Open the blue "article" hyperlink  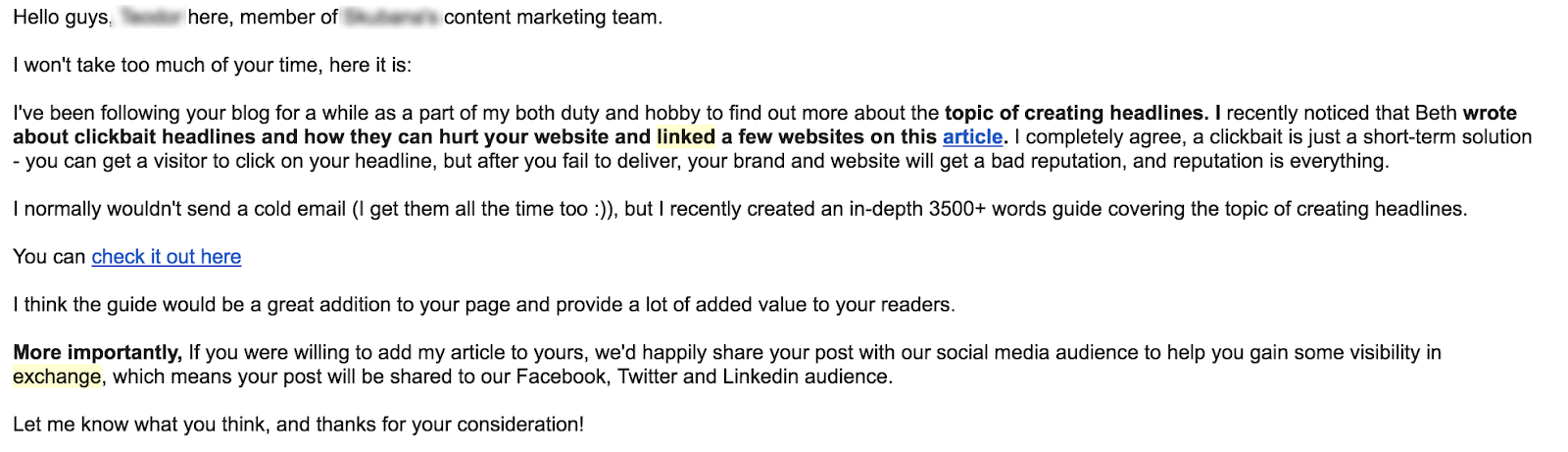(x=972, y=137)
